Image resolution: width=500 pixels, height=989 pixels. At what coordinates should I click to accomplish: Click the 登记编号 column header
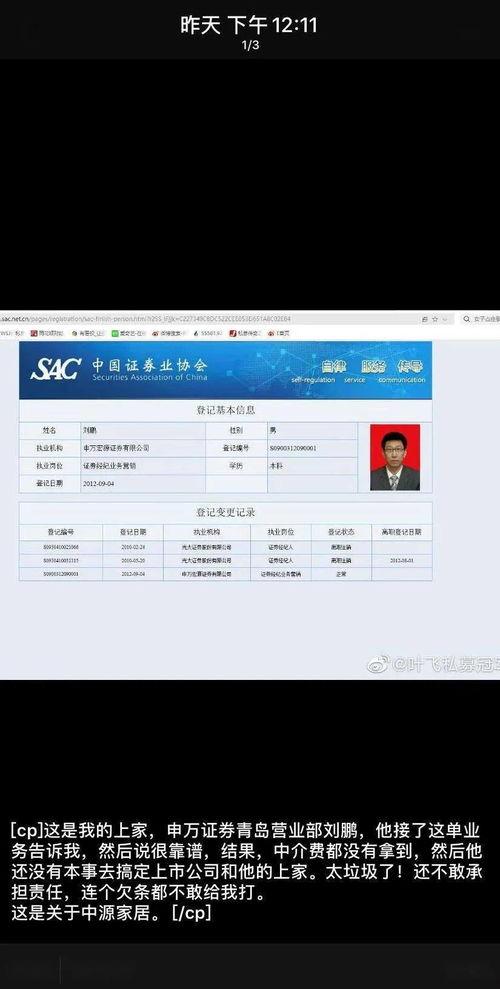61,532
